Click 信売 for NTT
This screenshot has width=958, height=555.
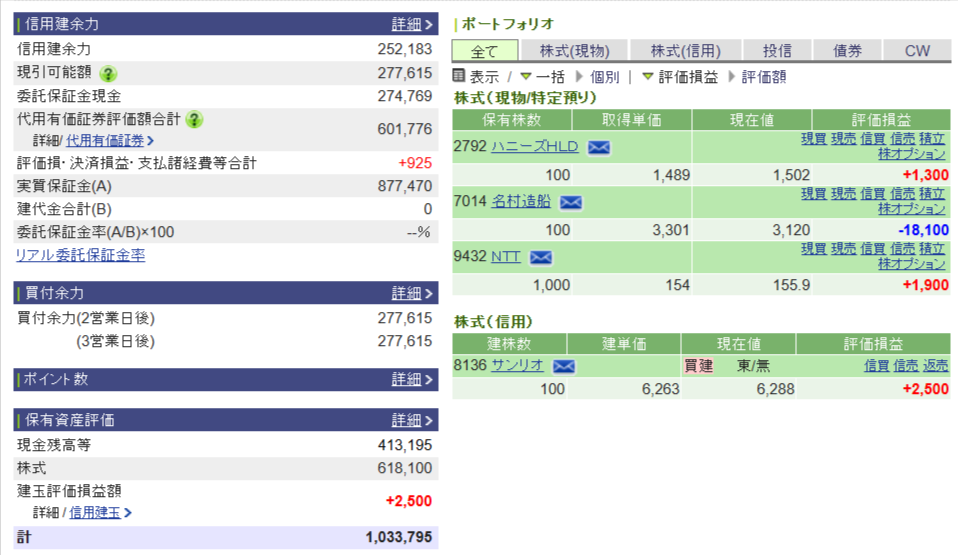(x=903, y=249)
